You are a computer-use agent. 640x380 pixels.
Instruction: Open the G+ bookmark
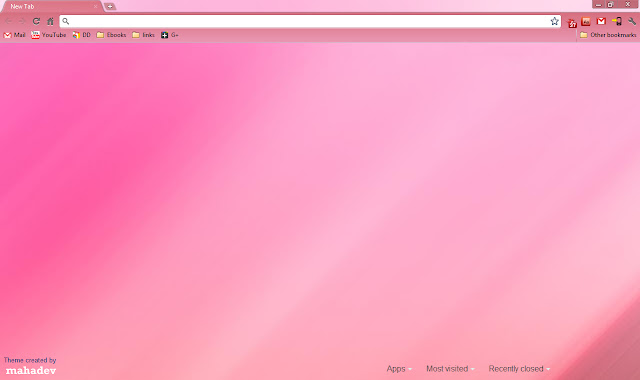pyautogui.click(x=170, y=35)
